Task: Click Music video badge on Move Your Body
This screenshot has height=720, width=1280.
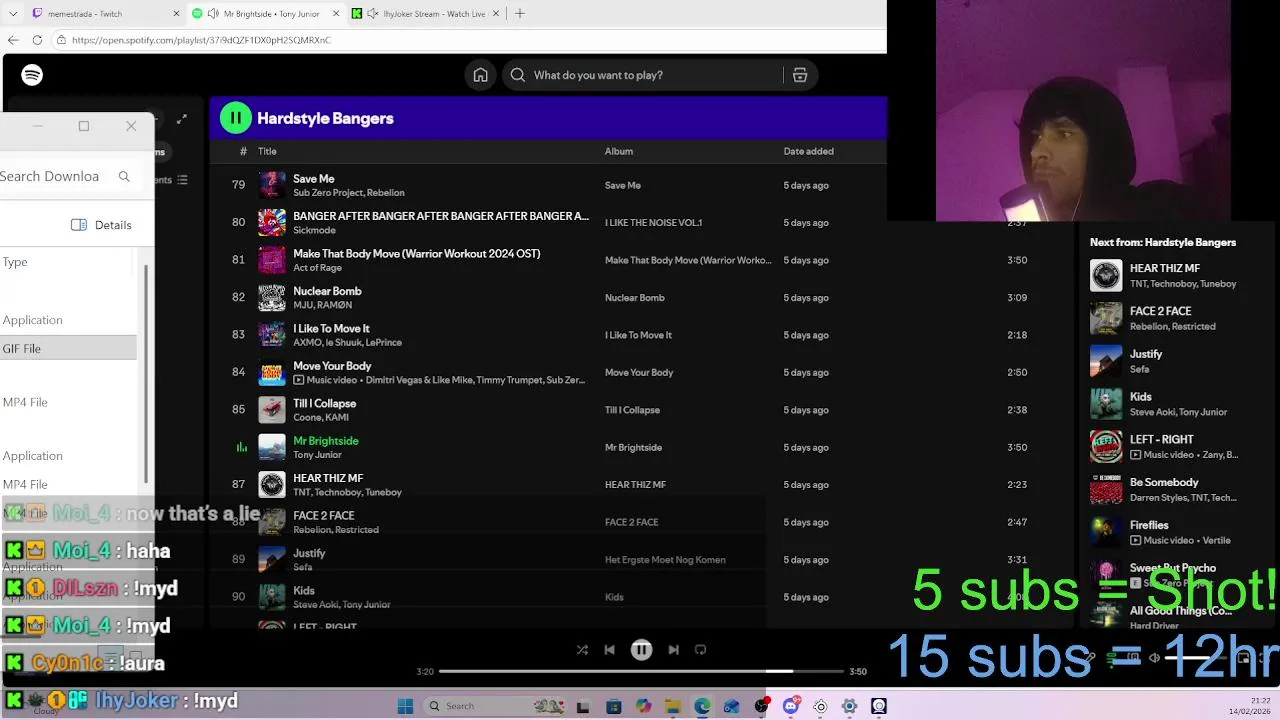Action: [325, 380]
